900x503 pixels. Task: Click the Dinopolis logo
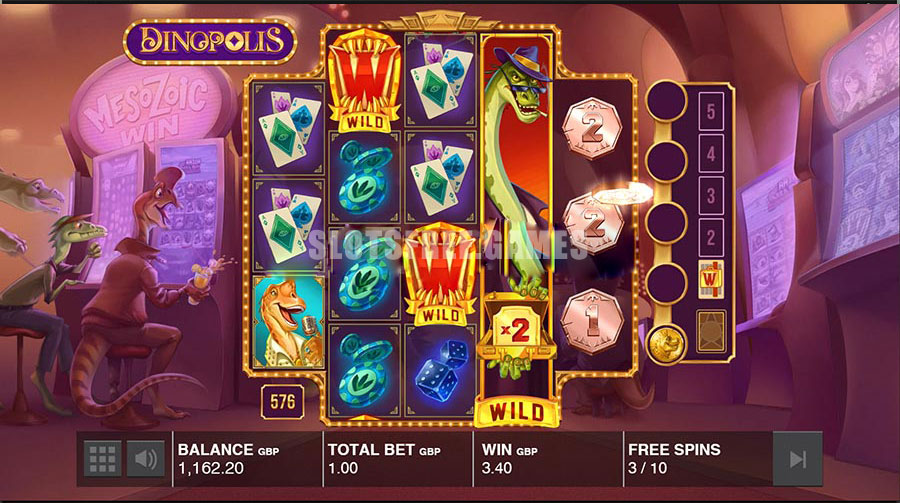pyautogui.click(x=210, y=41)
